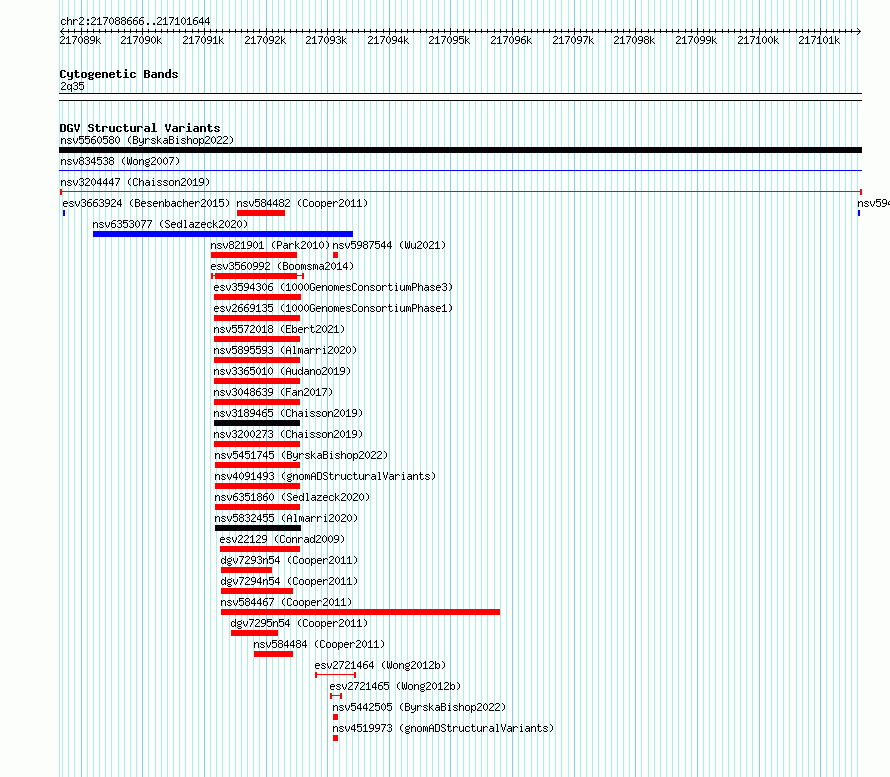Screen dimensions: 890x777
Task: Click the nsv584482 (Cooper2011) label
Action: point(302,203)
